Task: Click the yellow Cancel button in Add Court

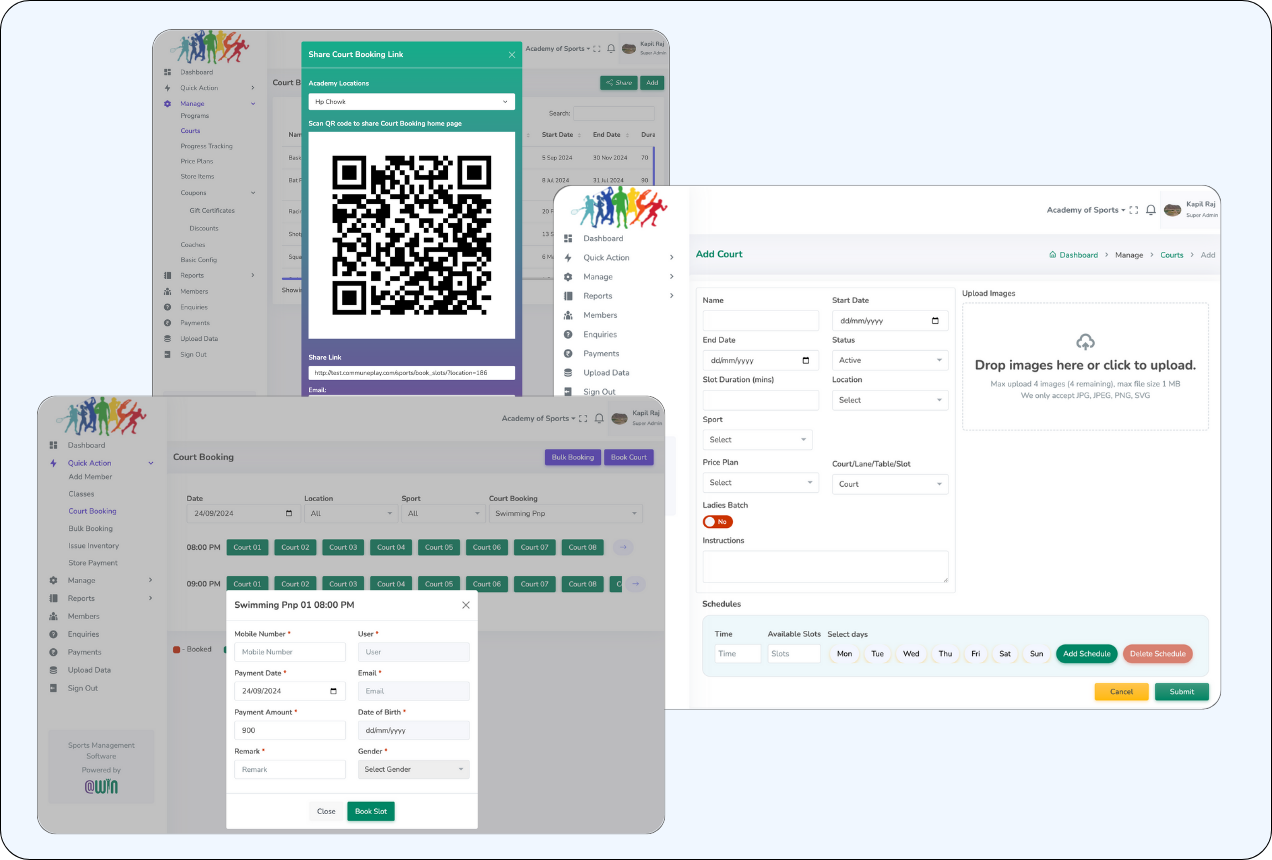Action: 1122,692
